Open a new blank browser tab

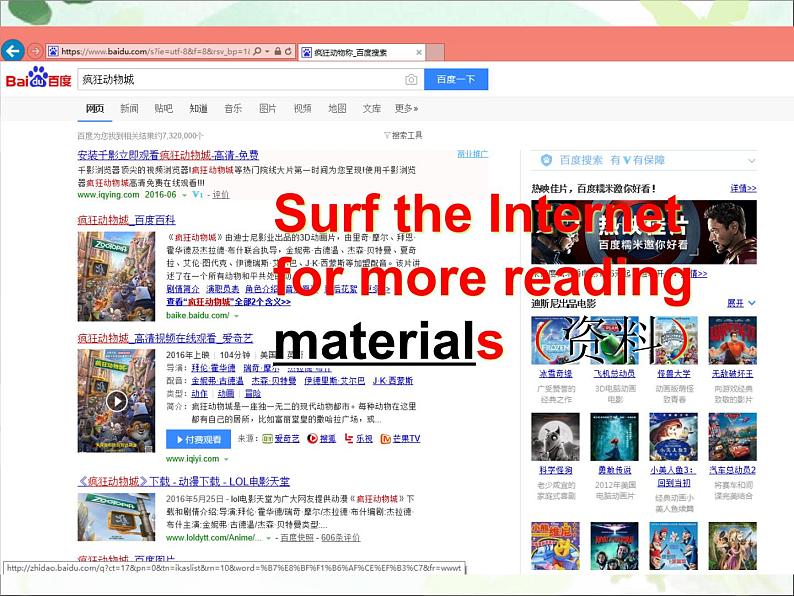coord(435,52)
